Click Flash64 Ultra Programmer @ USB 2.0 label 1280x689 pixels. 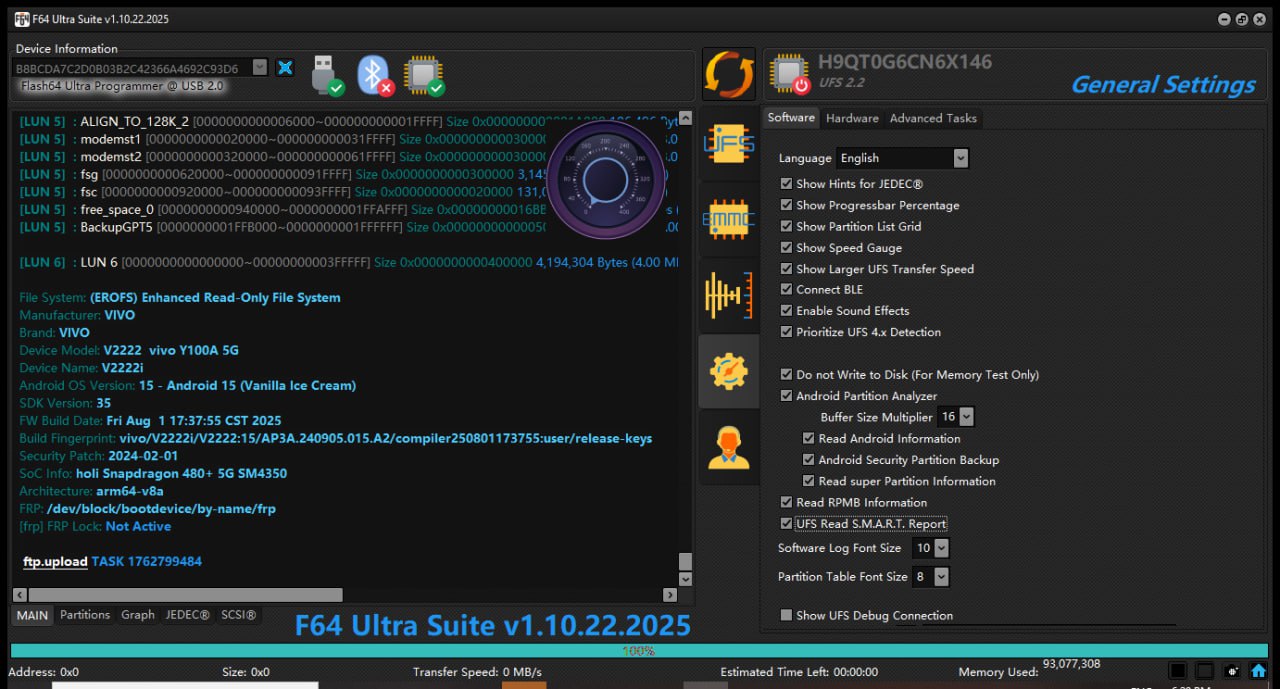122,86
